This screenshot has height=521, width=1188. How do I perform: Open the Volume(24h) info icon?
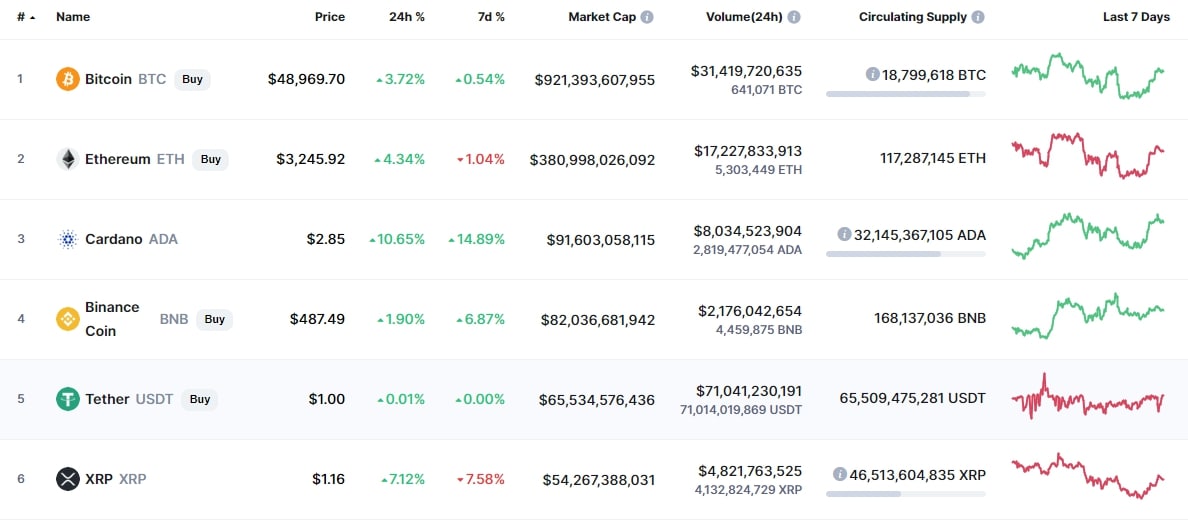[794, 17]
